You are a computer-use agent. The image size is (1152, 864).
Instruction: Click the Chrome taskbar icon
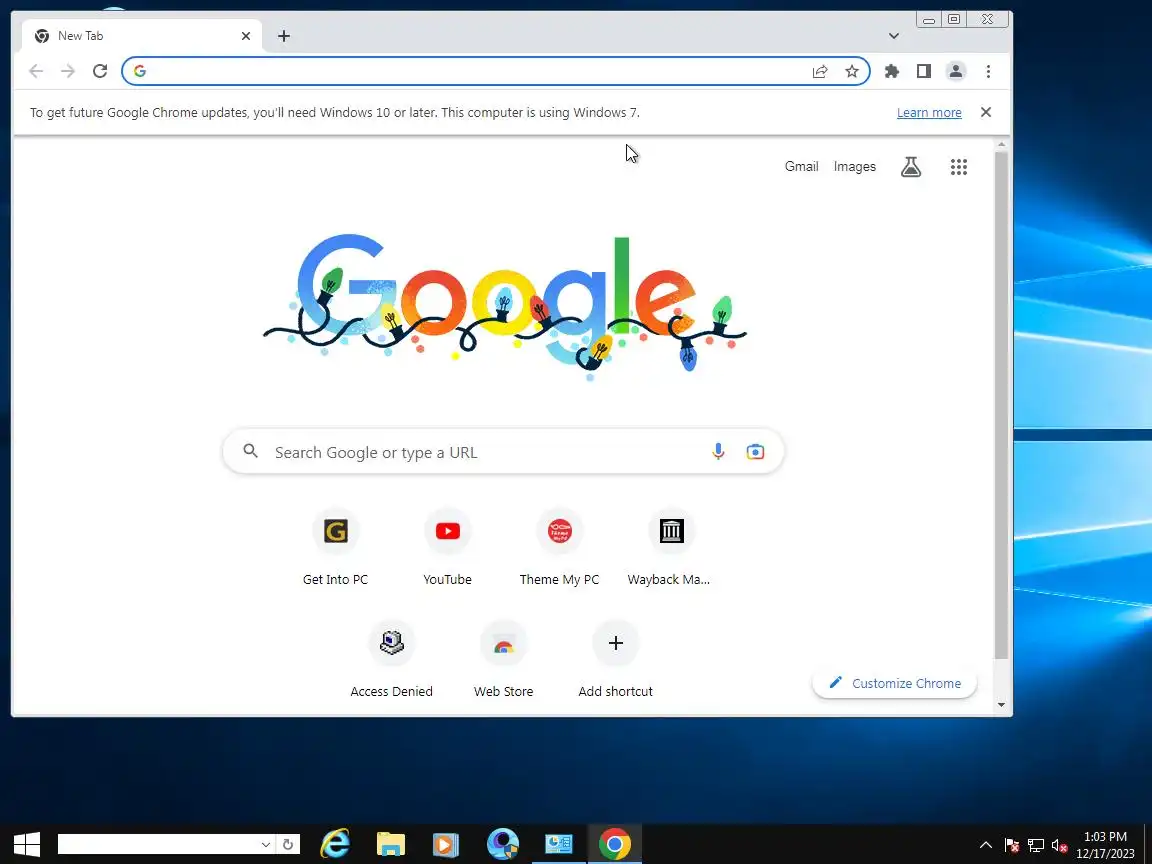[615, 844]
